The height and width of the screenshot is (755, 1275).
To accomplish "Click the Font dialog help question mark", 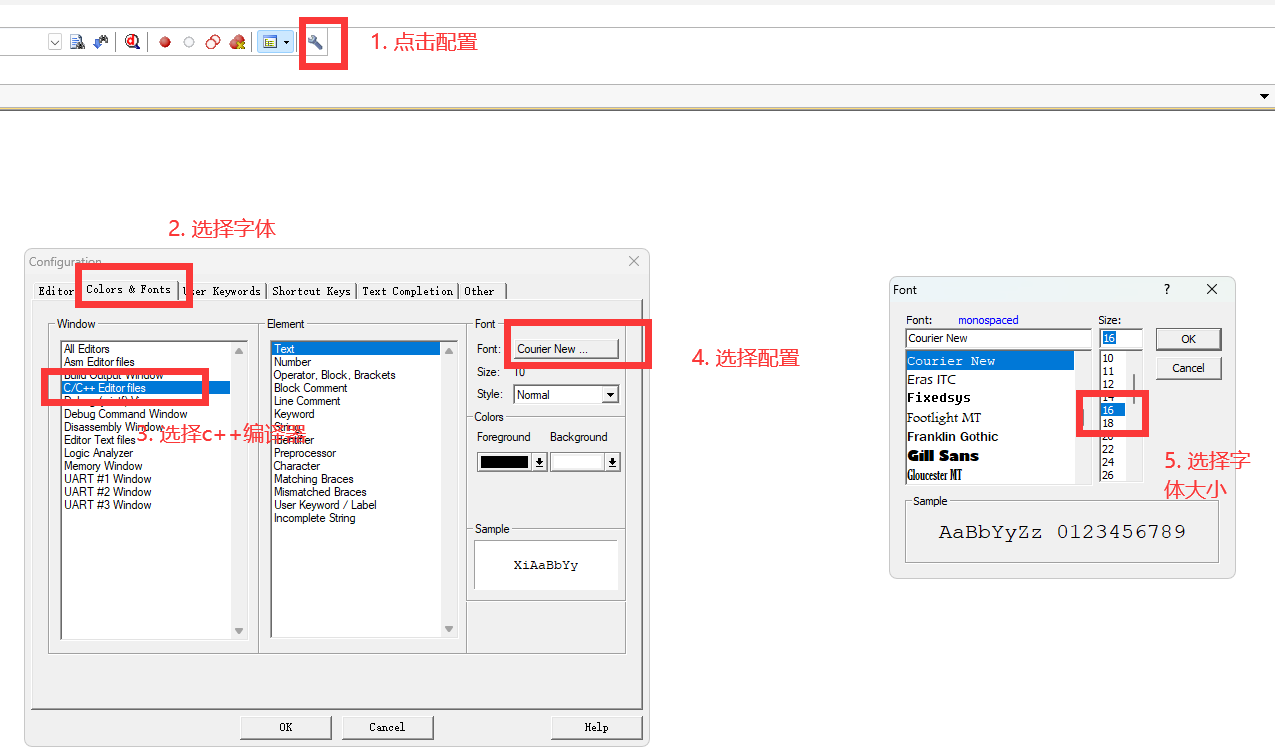I will tap(1166, 289).
